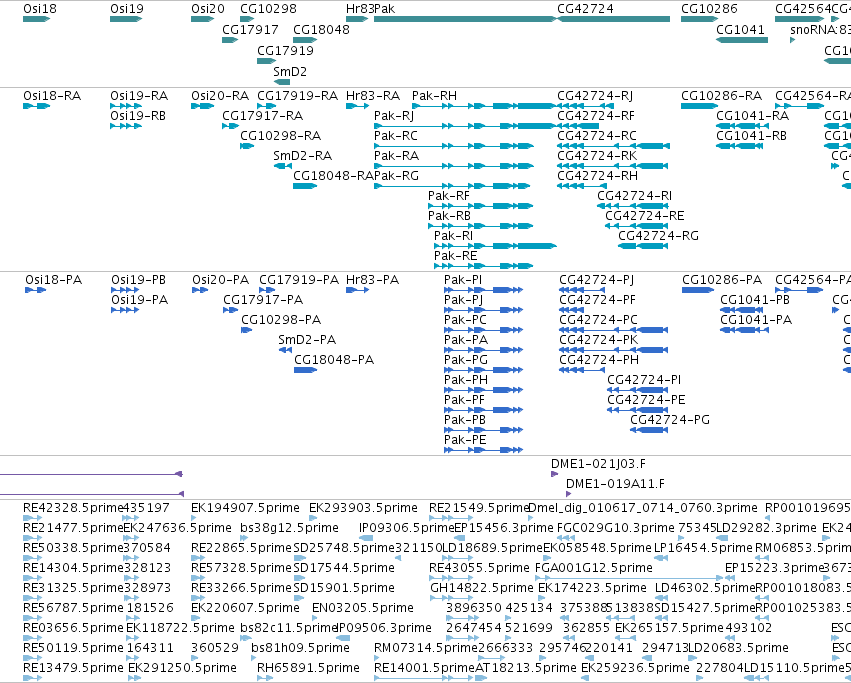
Task: Click the EK174223.5prime EST label
Action: [593, 588]
